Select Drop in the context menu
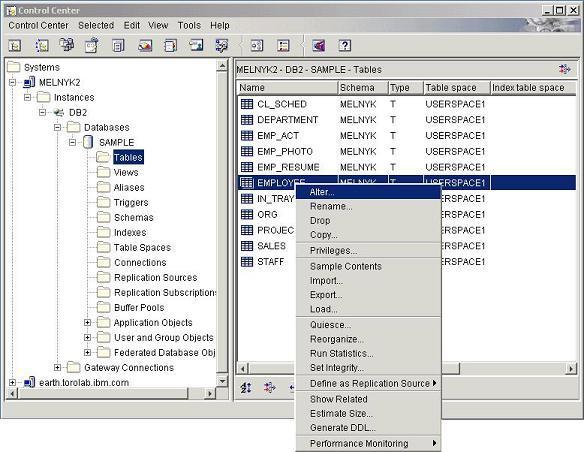The image size is (584, 452). click(368, 220)
